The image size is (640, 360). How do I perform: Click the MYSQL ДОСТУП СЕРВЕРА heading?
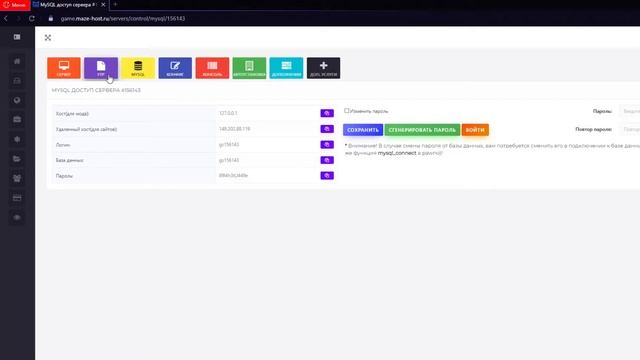tap(96, 90)
